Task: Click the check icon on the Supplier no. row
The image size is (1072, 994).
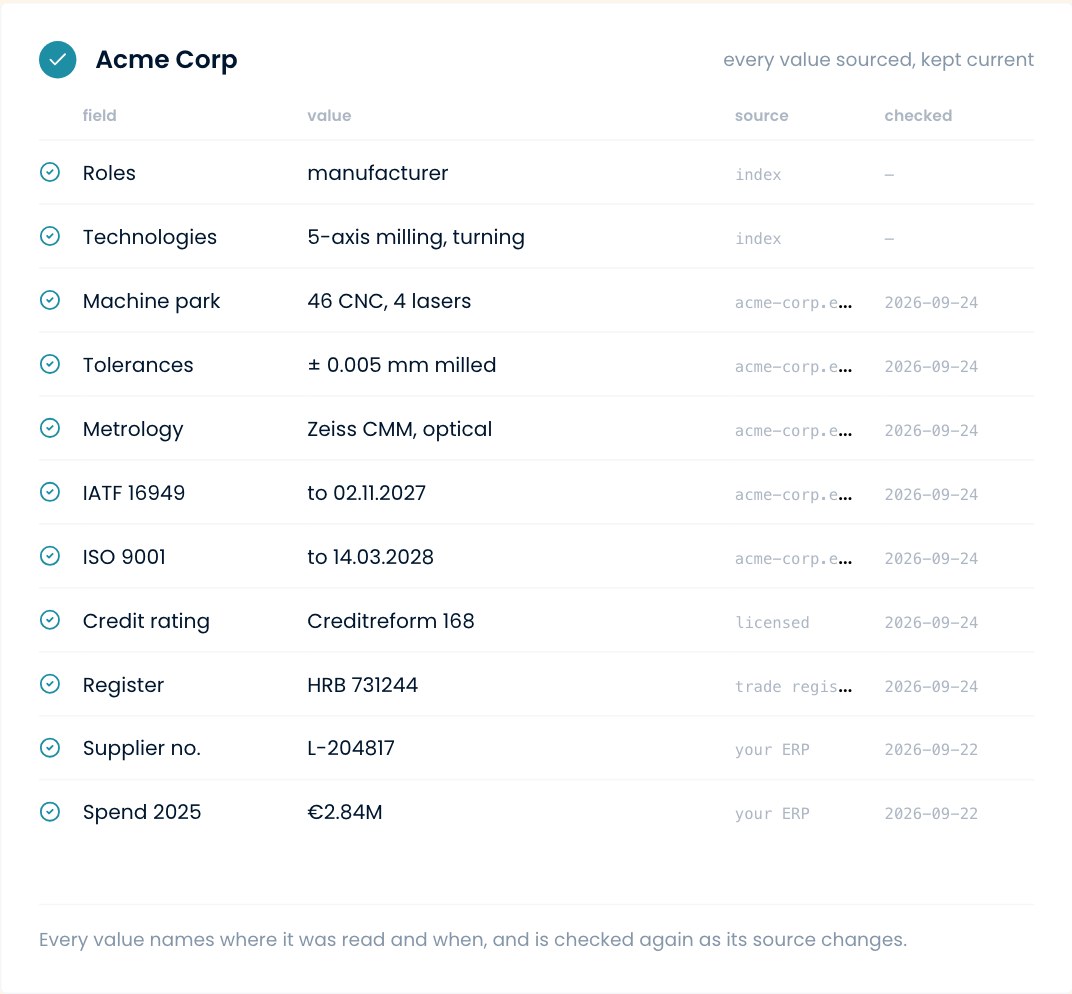Action: pos(50,748)
